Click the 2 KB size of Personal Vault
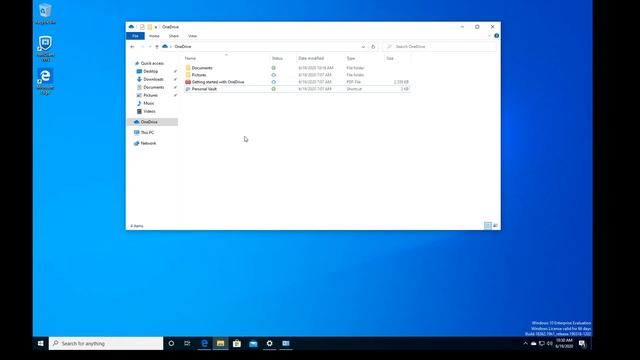640x360 pixels. [x=404, y=89]
